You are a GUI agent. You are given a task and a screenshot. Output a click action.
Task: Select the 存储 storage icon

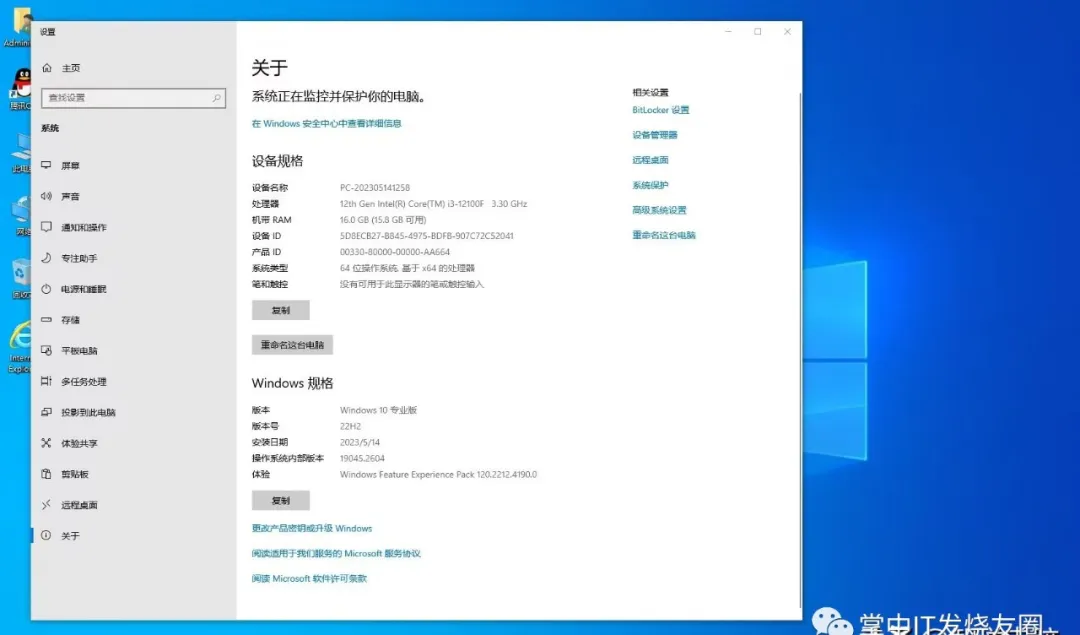tap(46, 320)
